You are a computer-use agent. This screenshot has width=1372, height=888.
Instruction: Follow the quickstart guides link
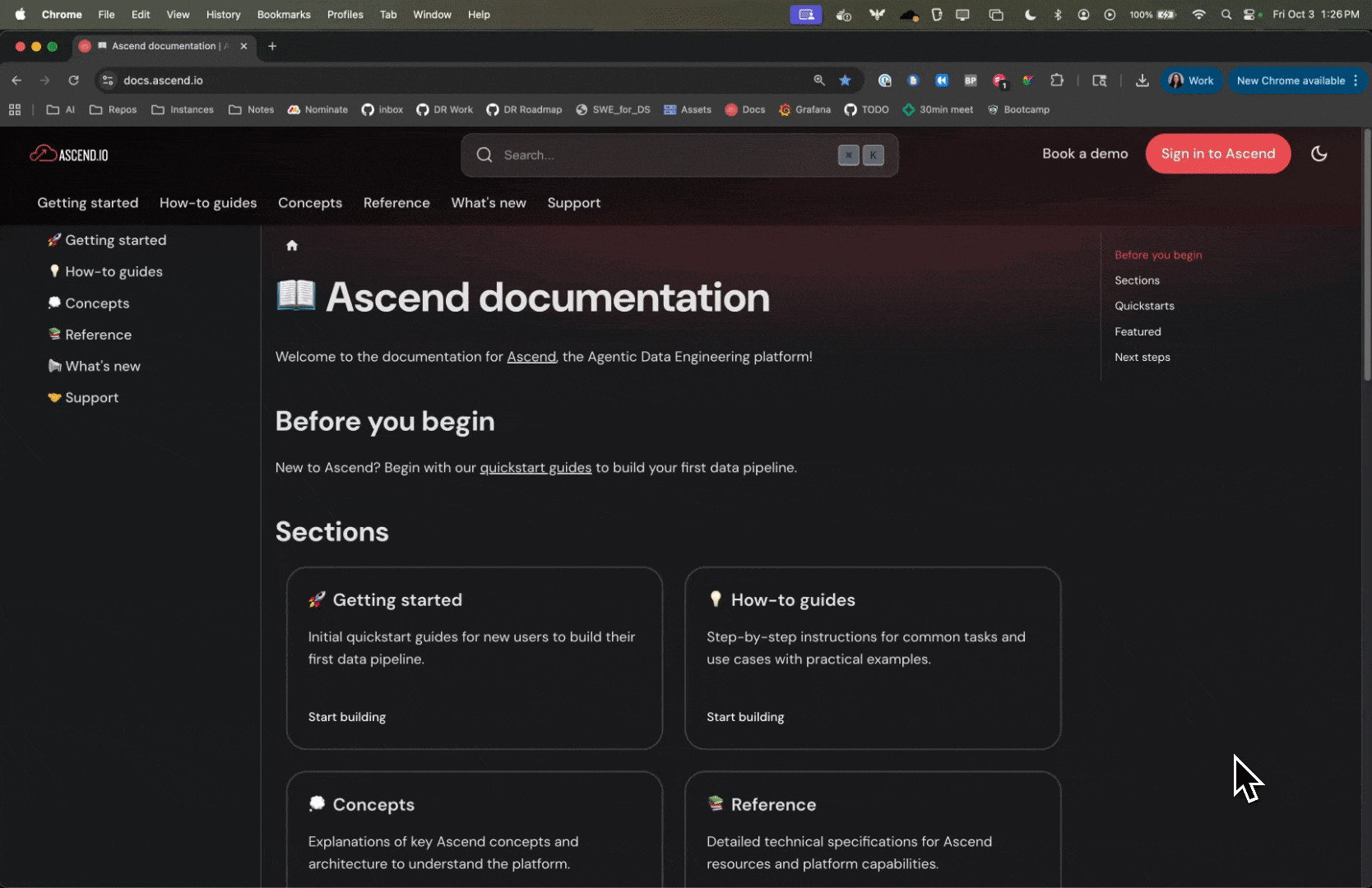click(535, 468)
